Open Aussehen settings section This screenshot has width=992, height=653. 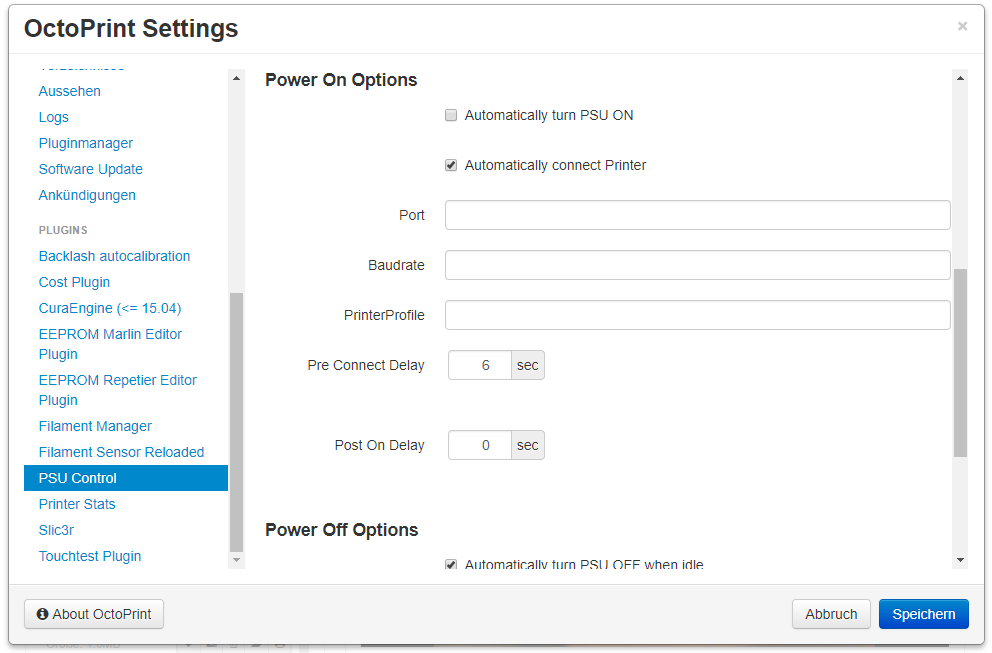coord(70,91)
